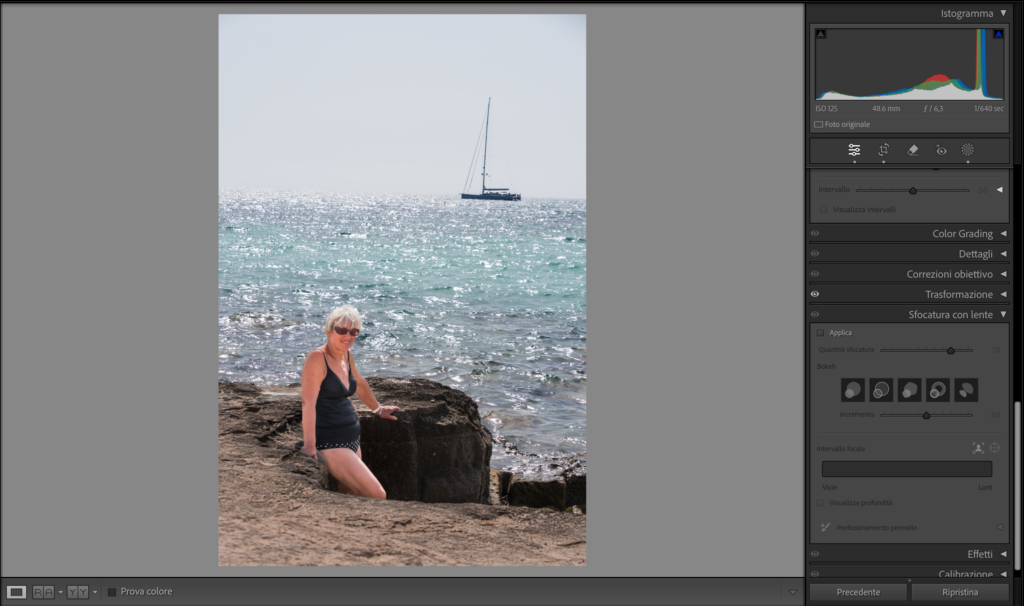Screen dimensions: 1024x606
Task: Select the Crop tool in the tool strip
Action: point(884,150)
